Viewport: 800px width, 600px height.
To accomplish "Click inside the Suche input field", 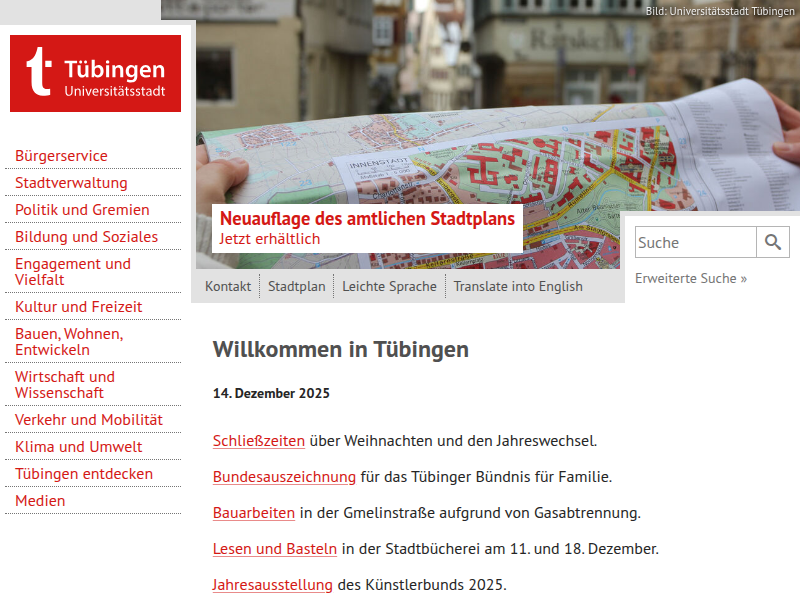I will tap(695, 241).
